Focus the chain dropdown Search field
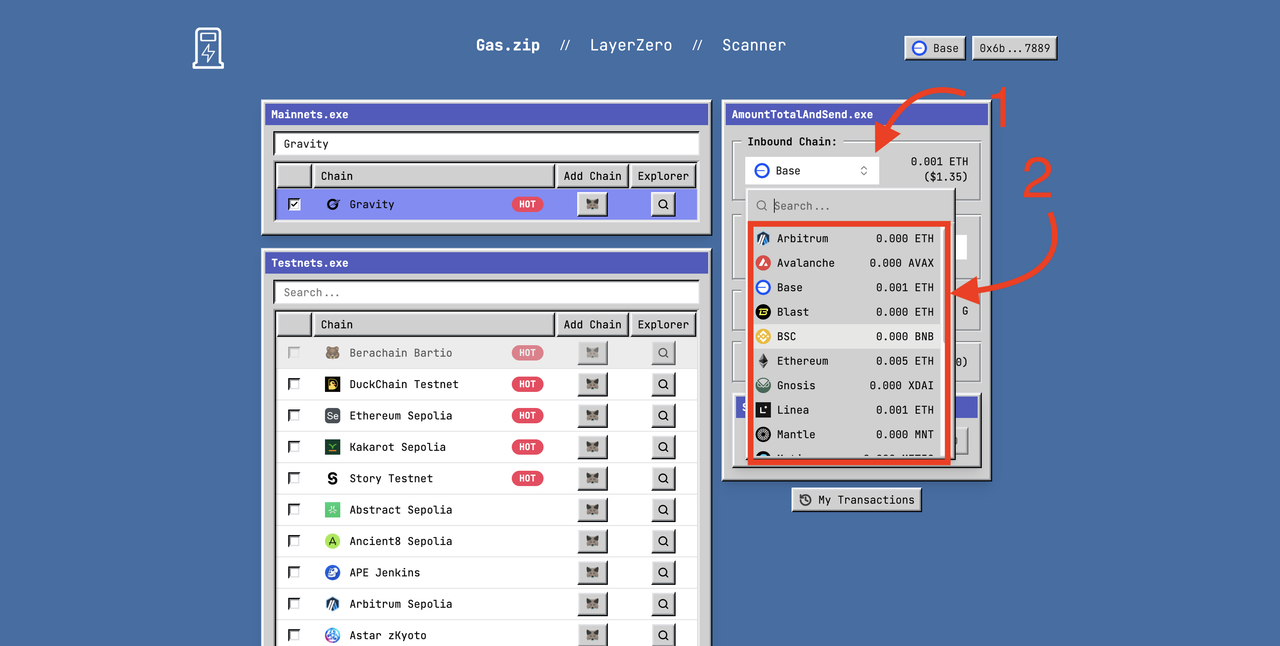Viewport: 1280px width, 646px height. click(850, 206)
